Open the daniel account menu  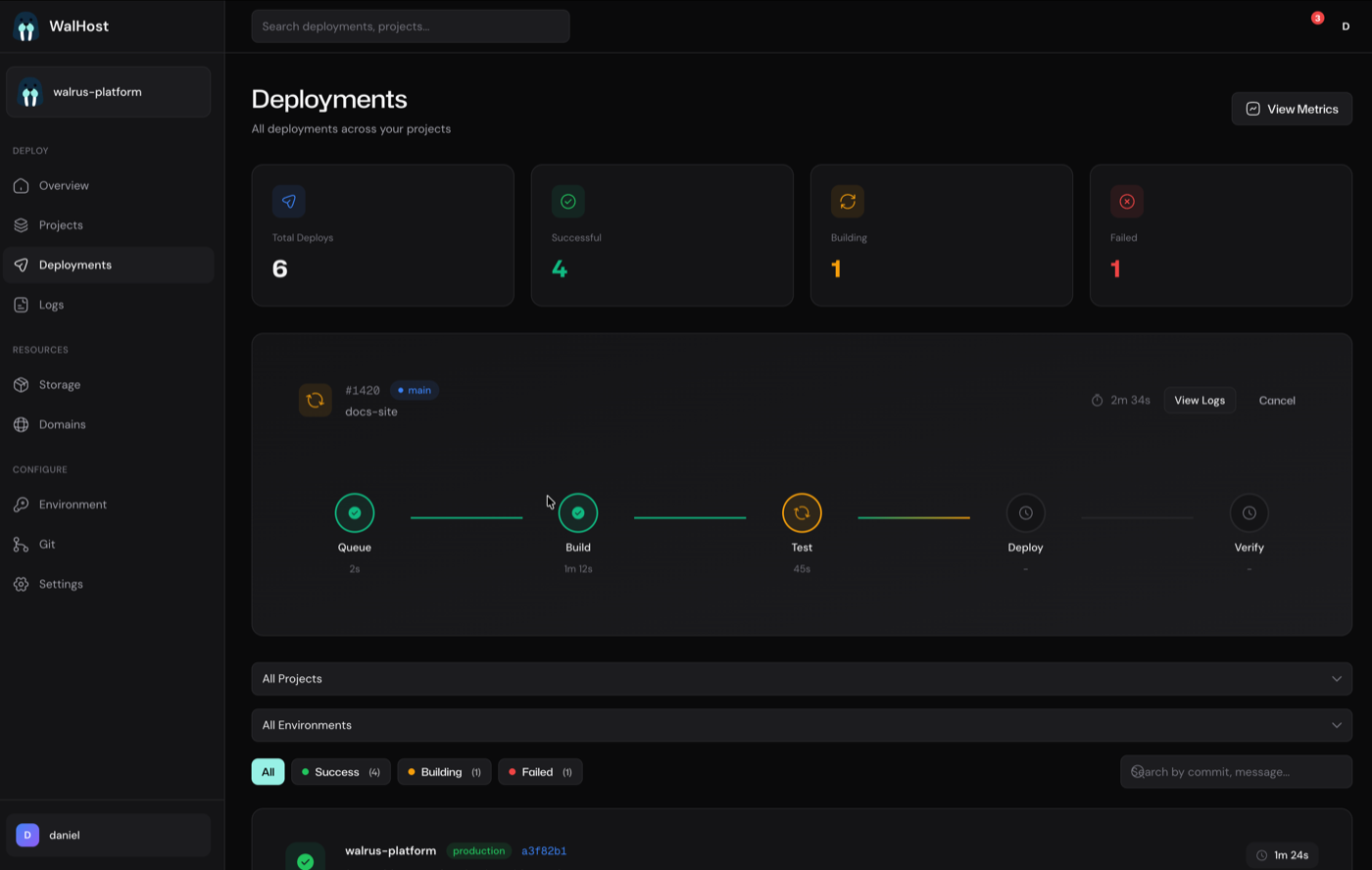coord(109,835)
